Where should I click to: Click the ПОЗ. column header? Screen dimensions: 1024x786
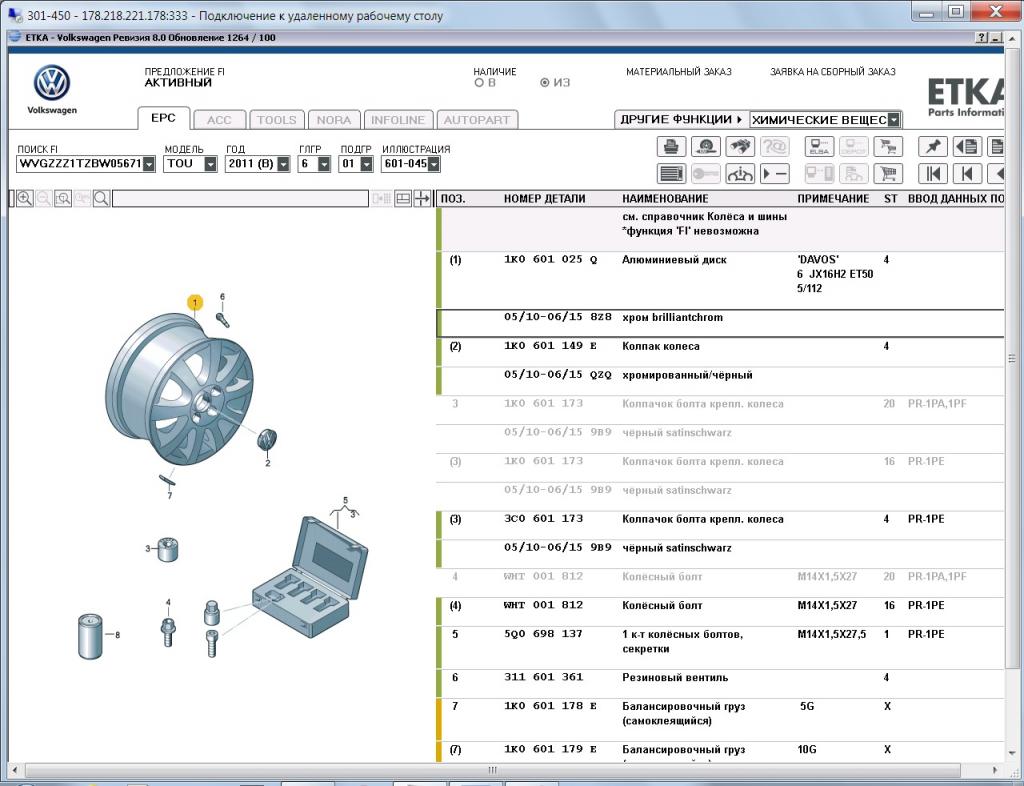453,198
